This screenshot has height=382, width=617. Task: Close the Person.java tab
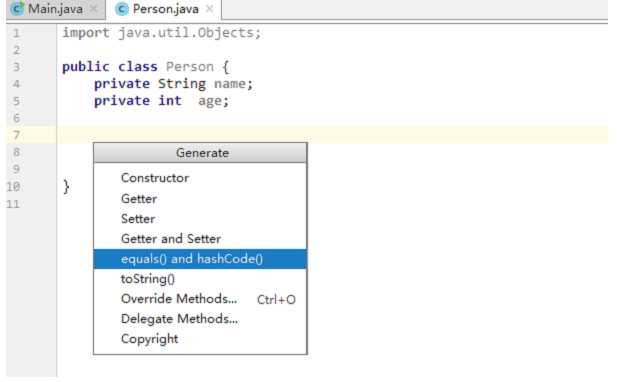click(x=210, y=9)
